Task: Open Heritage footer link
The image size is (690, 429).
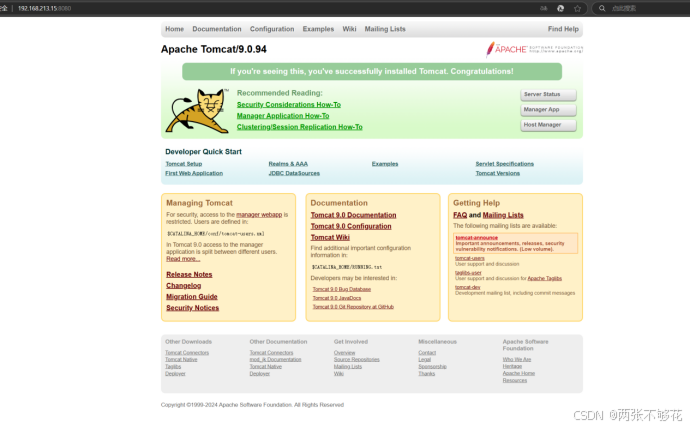Action: pyautogui.click(x=512, y=366)
